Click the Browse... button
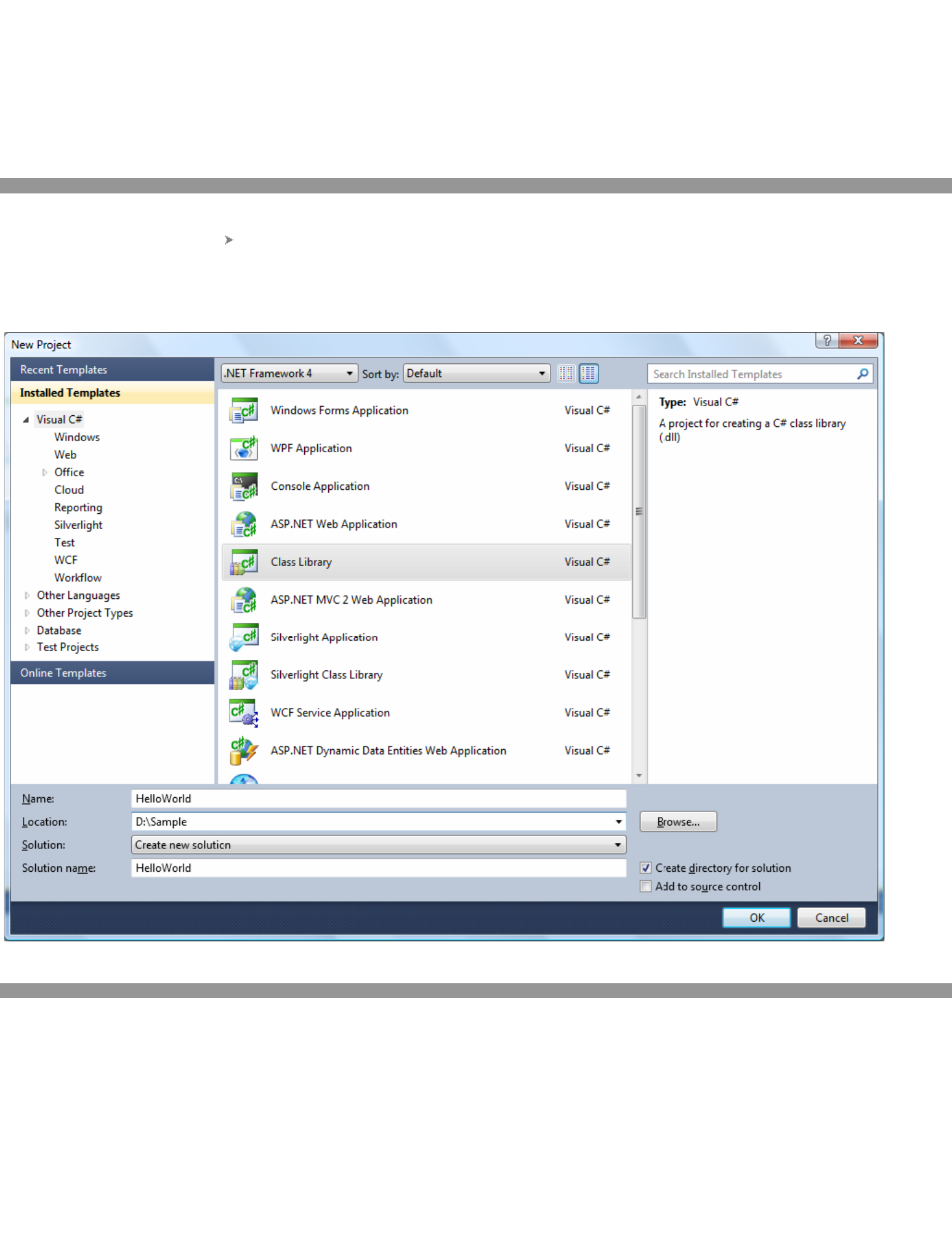Viewport: 952px width, 1234px height. tap(678, 822)
